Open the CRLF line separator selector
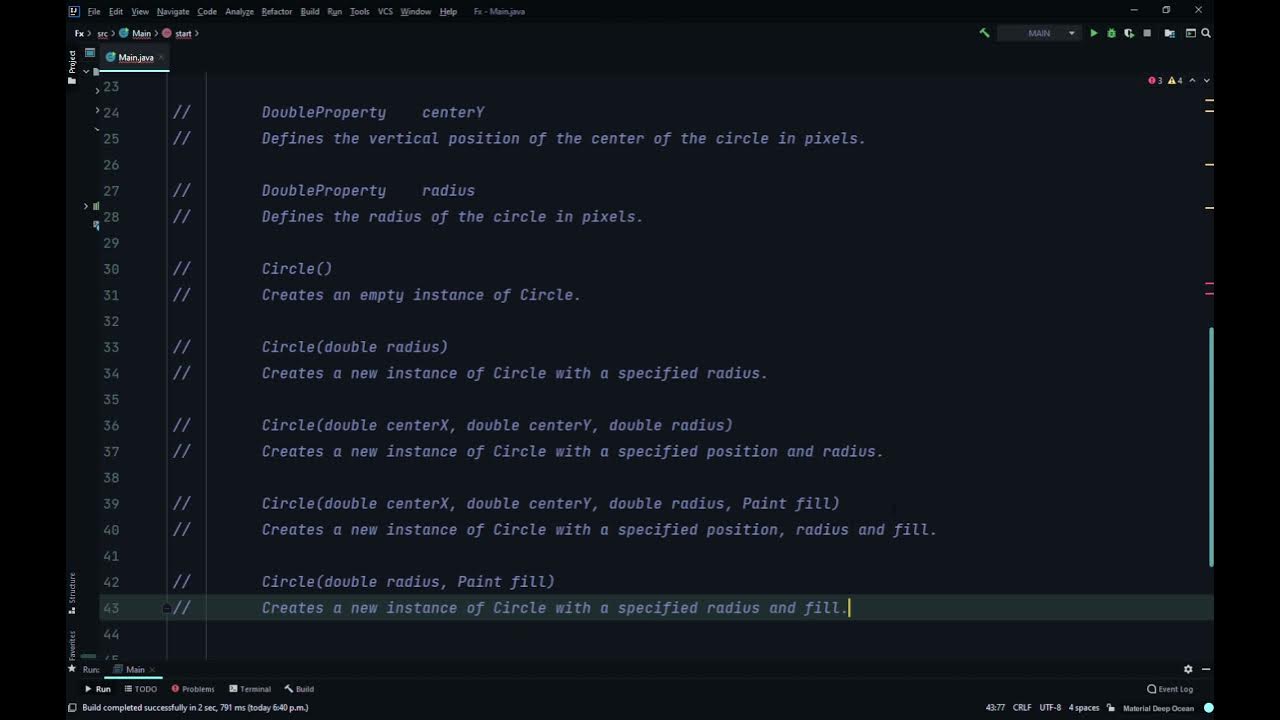1280x720 pixels. 1022,708
